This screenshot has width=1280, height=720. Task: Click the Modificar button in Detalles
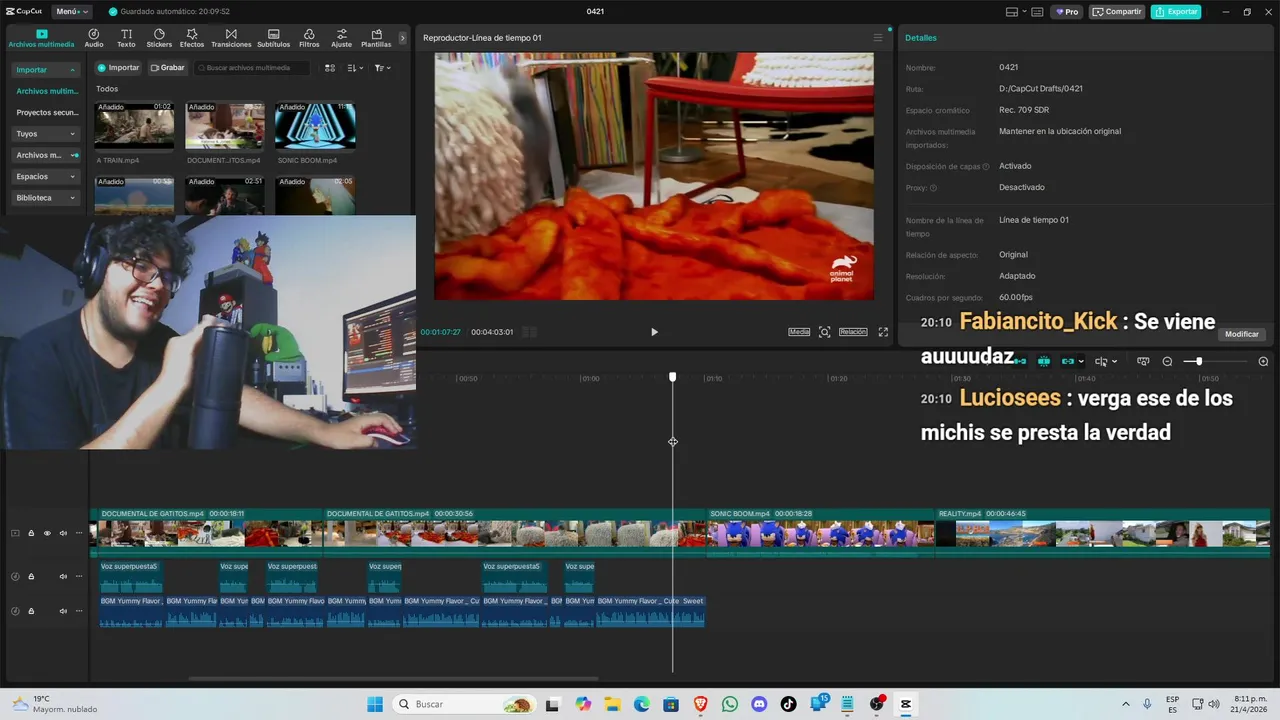(x=1242, y=334)
